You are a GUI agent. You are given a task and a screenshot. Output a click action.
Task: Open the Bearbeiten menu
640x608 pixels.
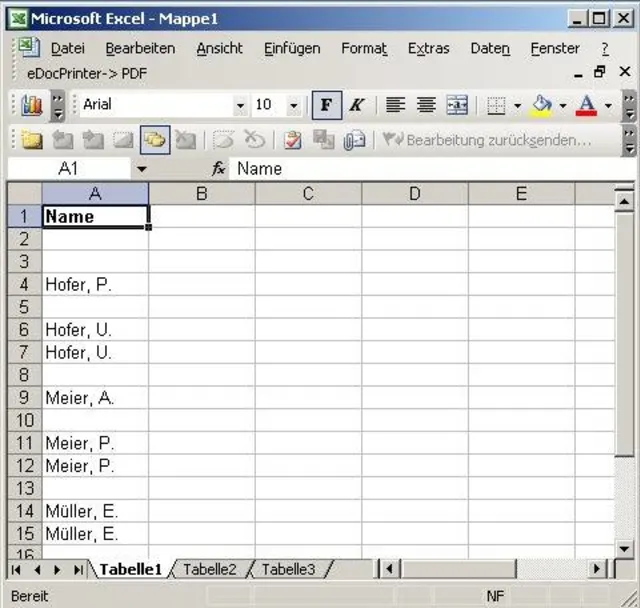point(140,49)
